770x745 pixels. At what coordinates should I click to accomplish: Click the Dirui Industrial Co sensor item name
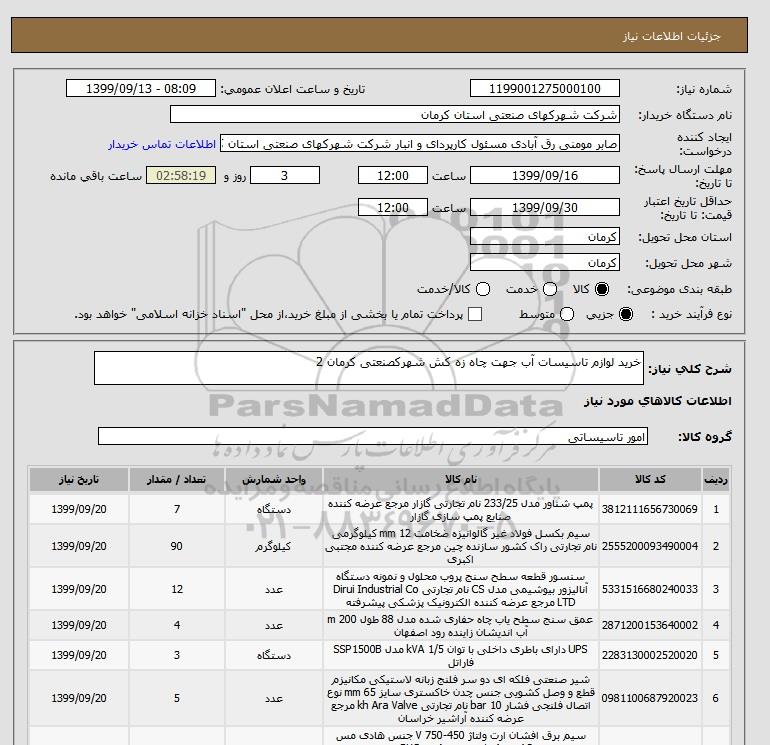(x=461, y=589)
